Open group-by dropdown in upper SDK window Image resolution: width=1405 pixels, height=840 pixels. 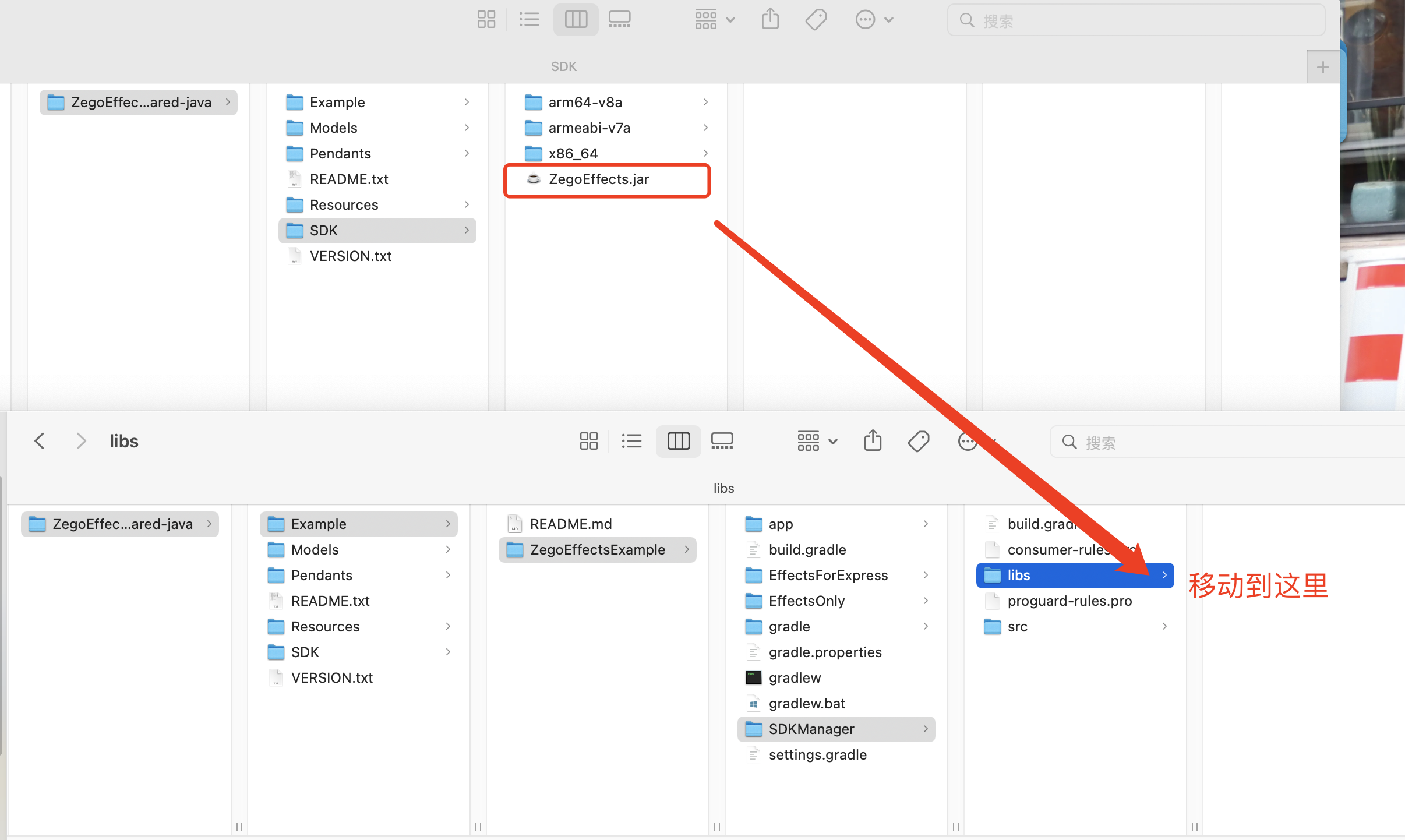point(714,20)
